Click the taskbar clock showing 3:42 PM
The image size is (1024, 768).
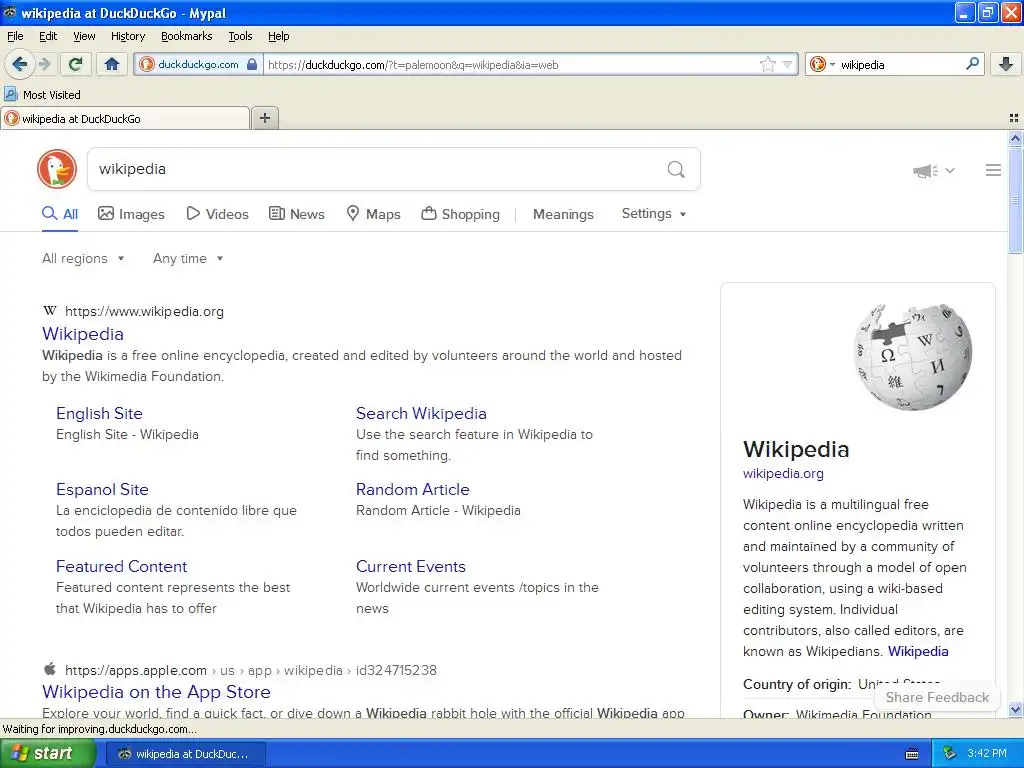click(x=987, y=754)
